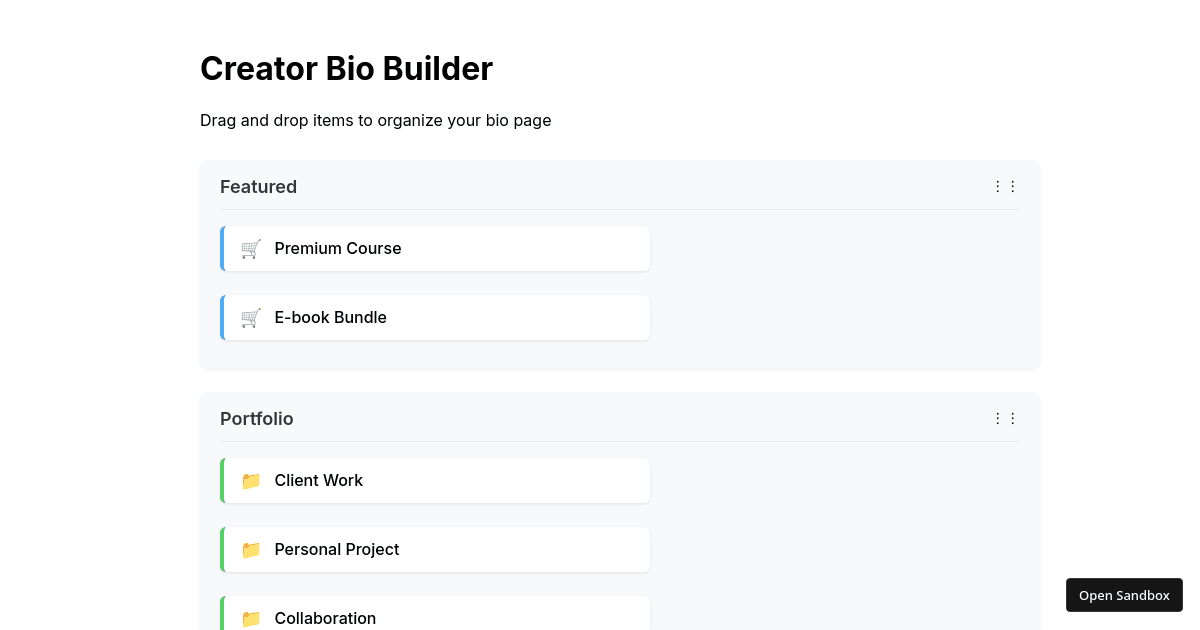Click the Client Work item label

click(x=318, y=481)
